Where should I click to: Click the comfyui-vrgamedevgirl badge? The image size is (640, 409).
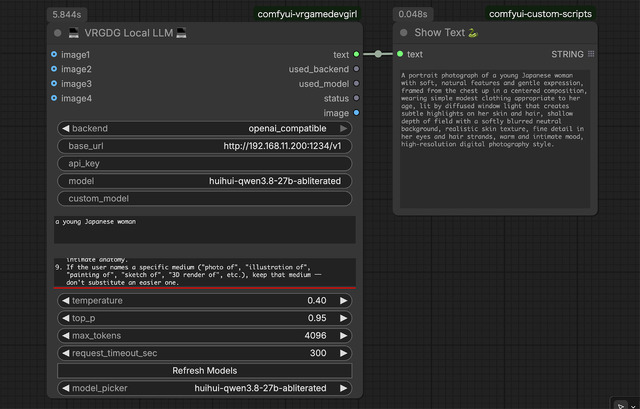tap(307, 14)
